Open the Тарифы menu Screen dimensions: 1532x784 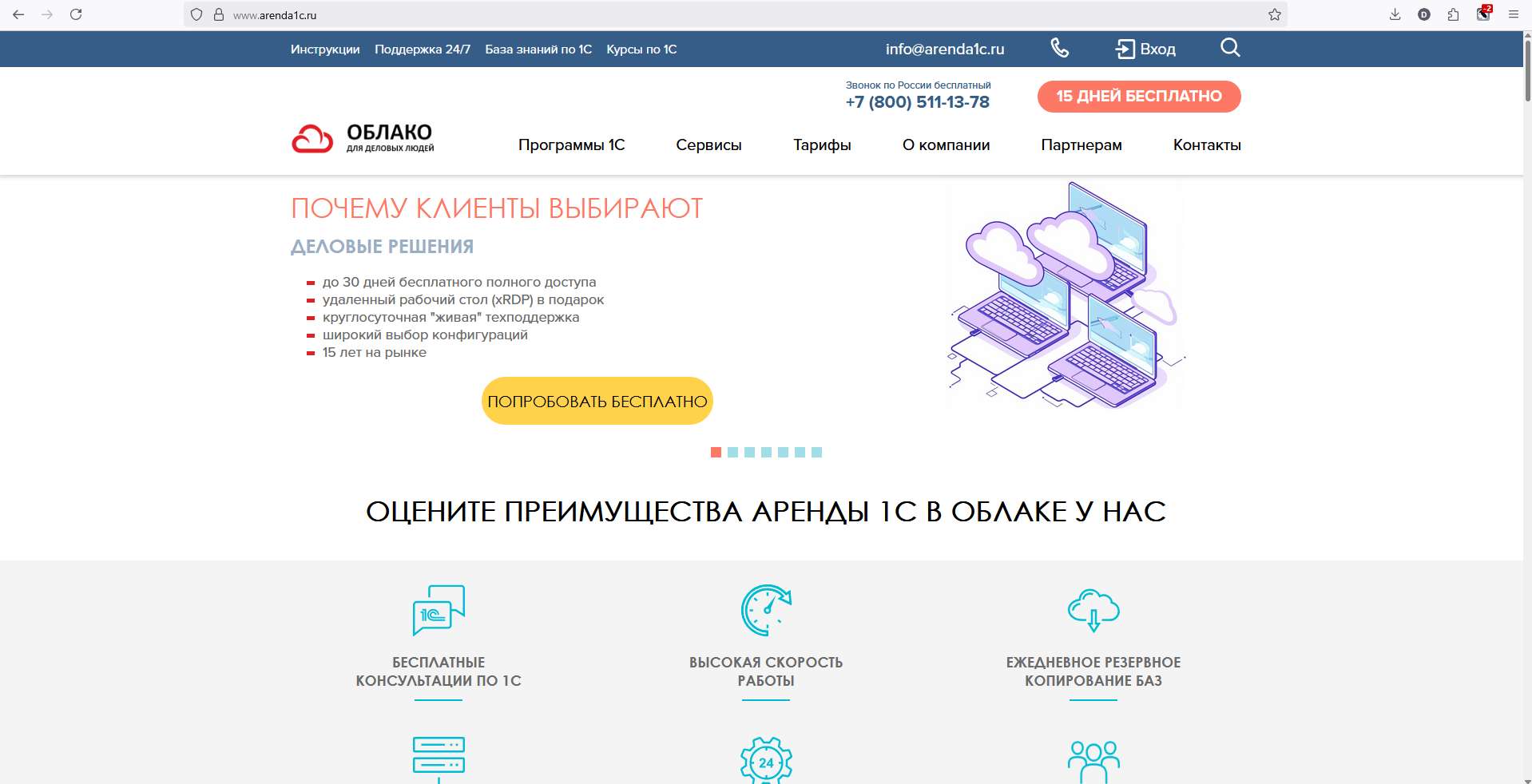coord(822,145)
